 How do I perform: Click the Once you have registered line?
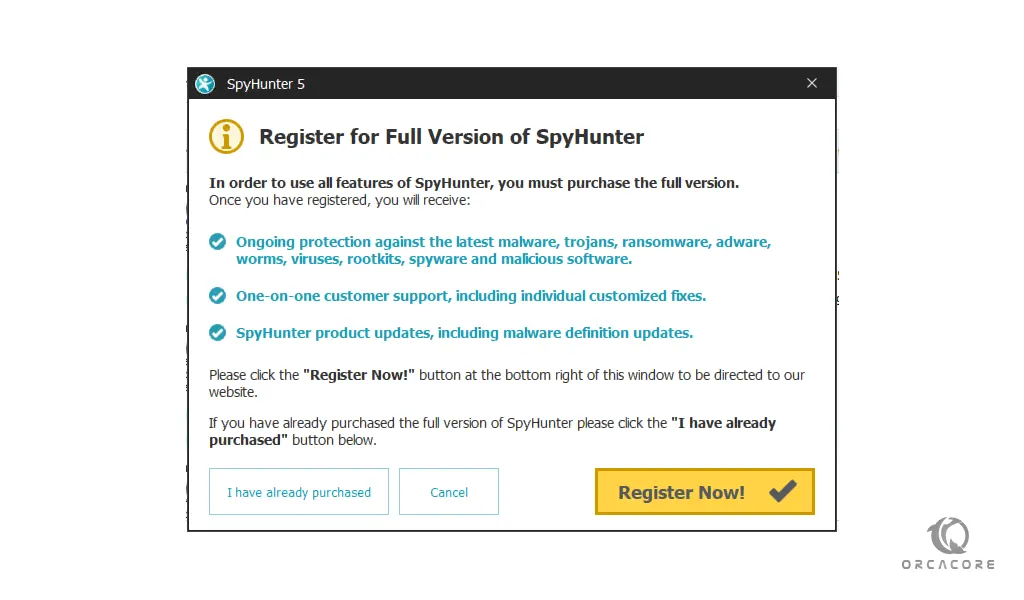pyautogui.click(x=340, y=200)
